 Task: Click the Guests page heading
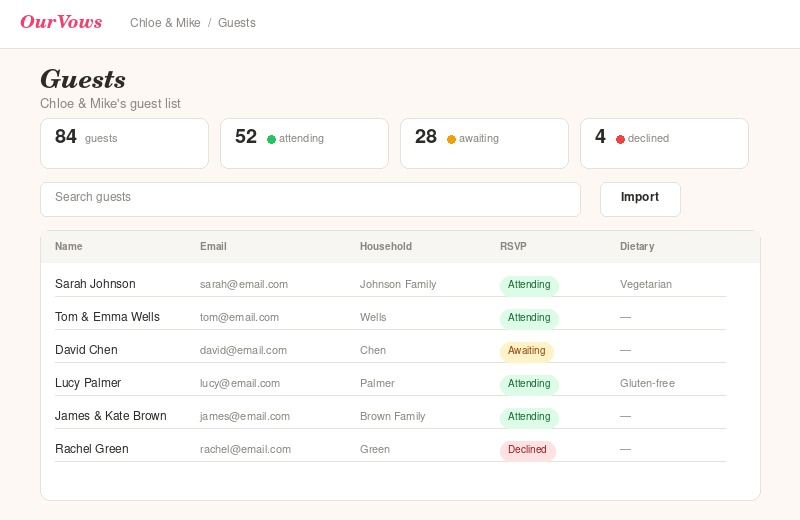point(83,80)
